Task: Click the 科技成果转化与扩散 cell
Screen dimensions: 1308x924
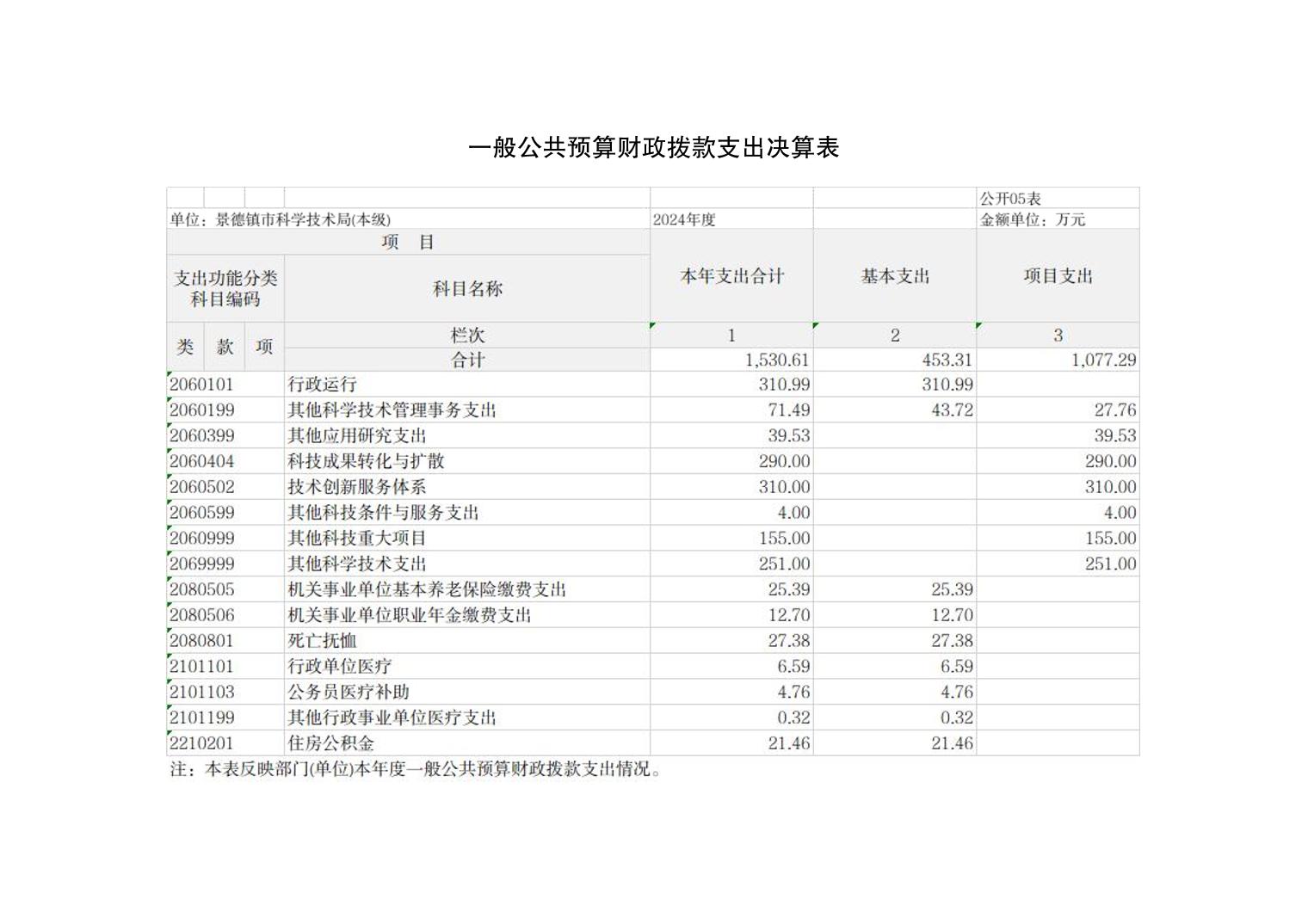Action: point(366,461)
